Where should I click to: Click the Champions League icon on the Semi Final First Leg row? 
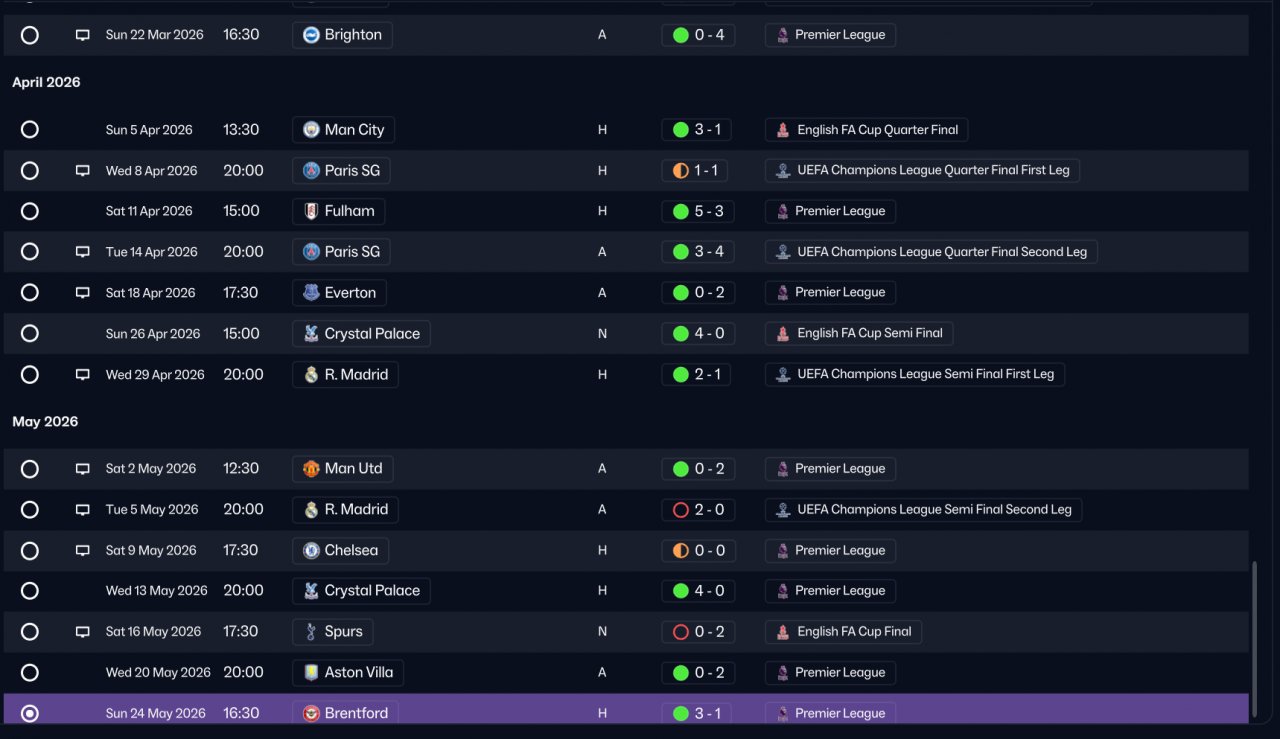(784, 374)
